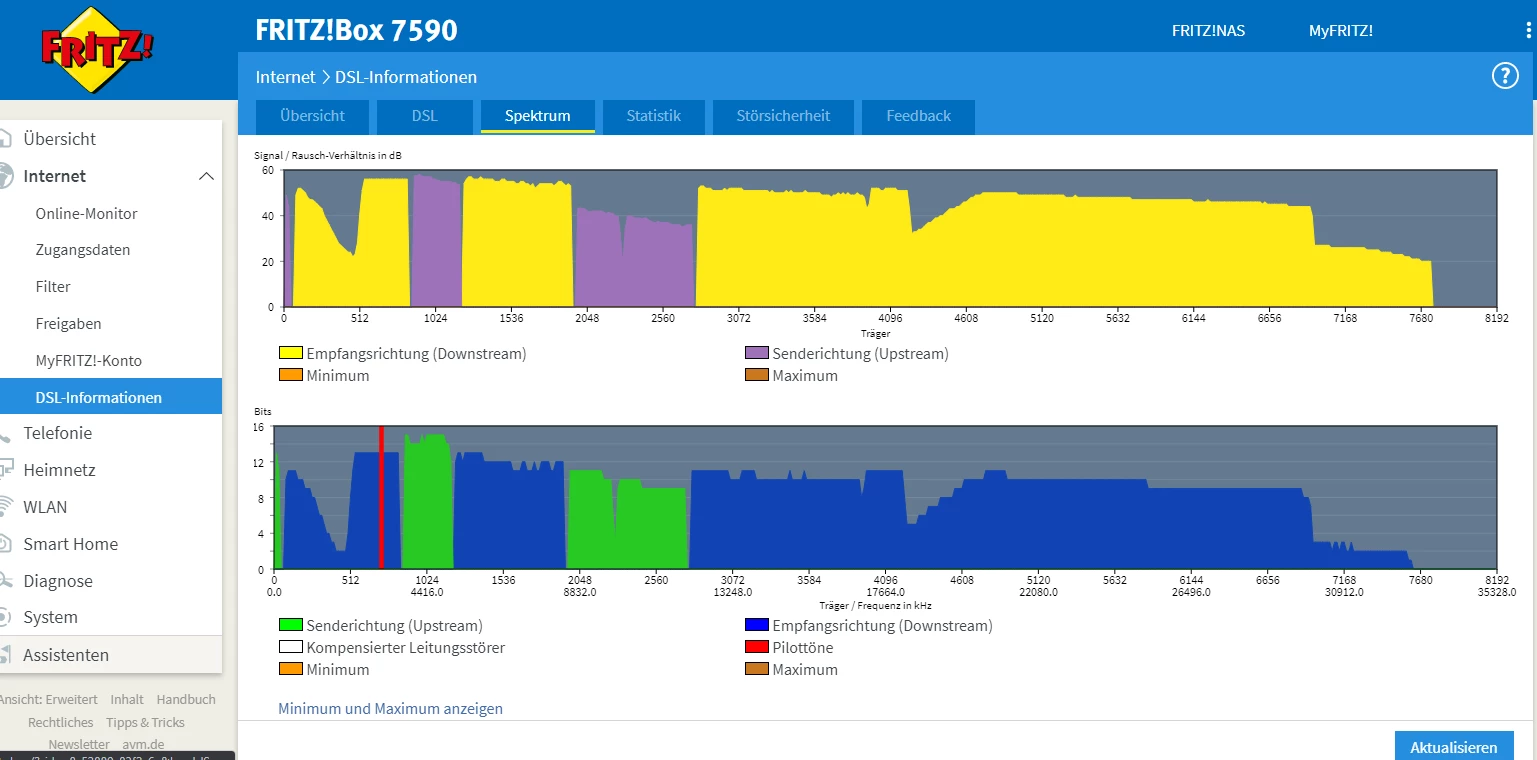Open the Smart Home menu

click(71, 544)
